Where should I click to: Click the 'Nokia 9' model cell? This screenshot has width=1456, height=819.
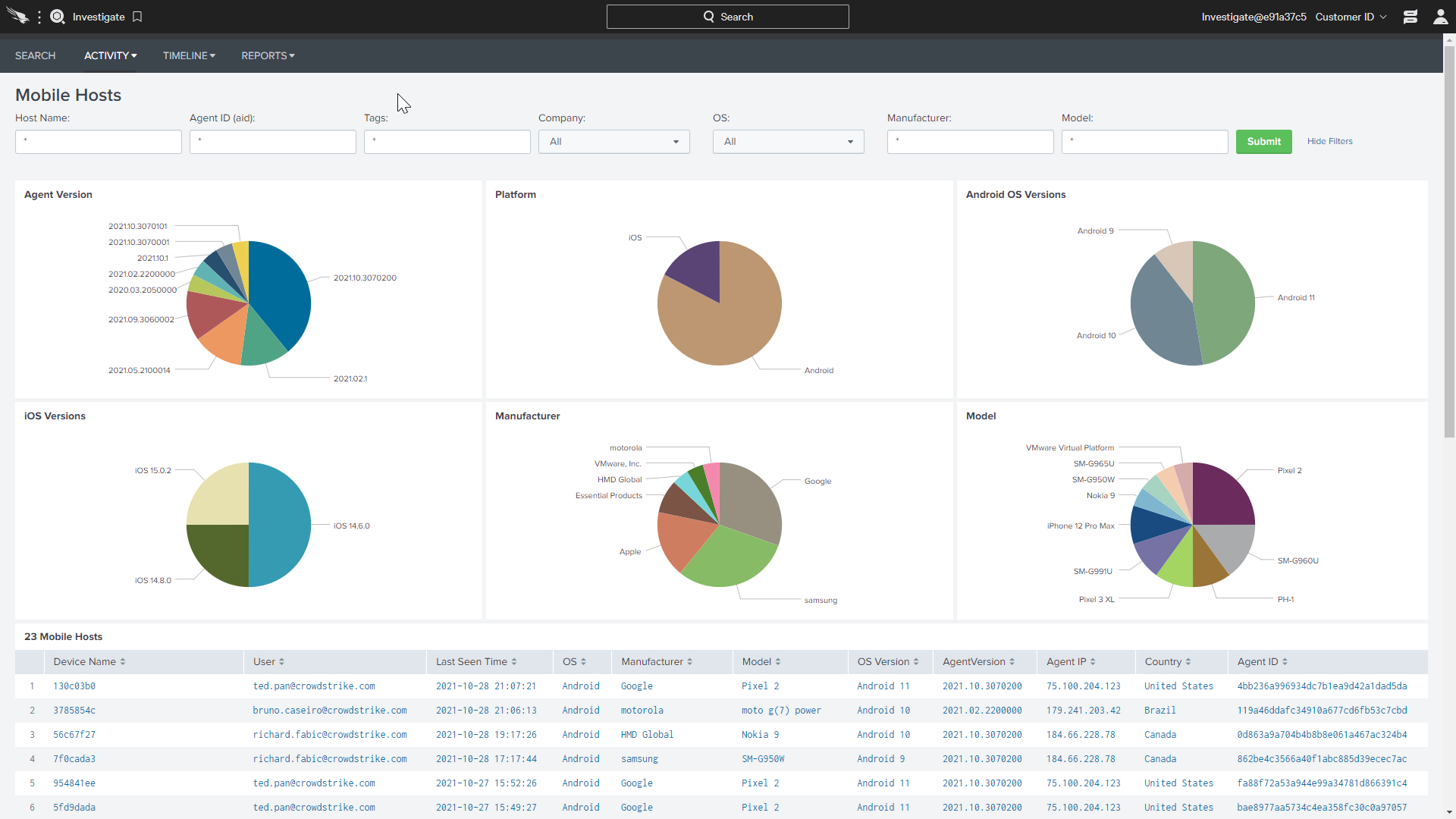click(760, 735)
